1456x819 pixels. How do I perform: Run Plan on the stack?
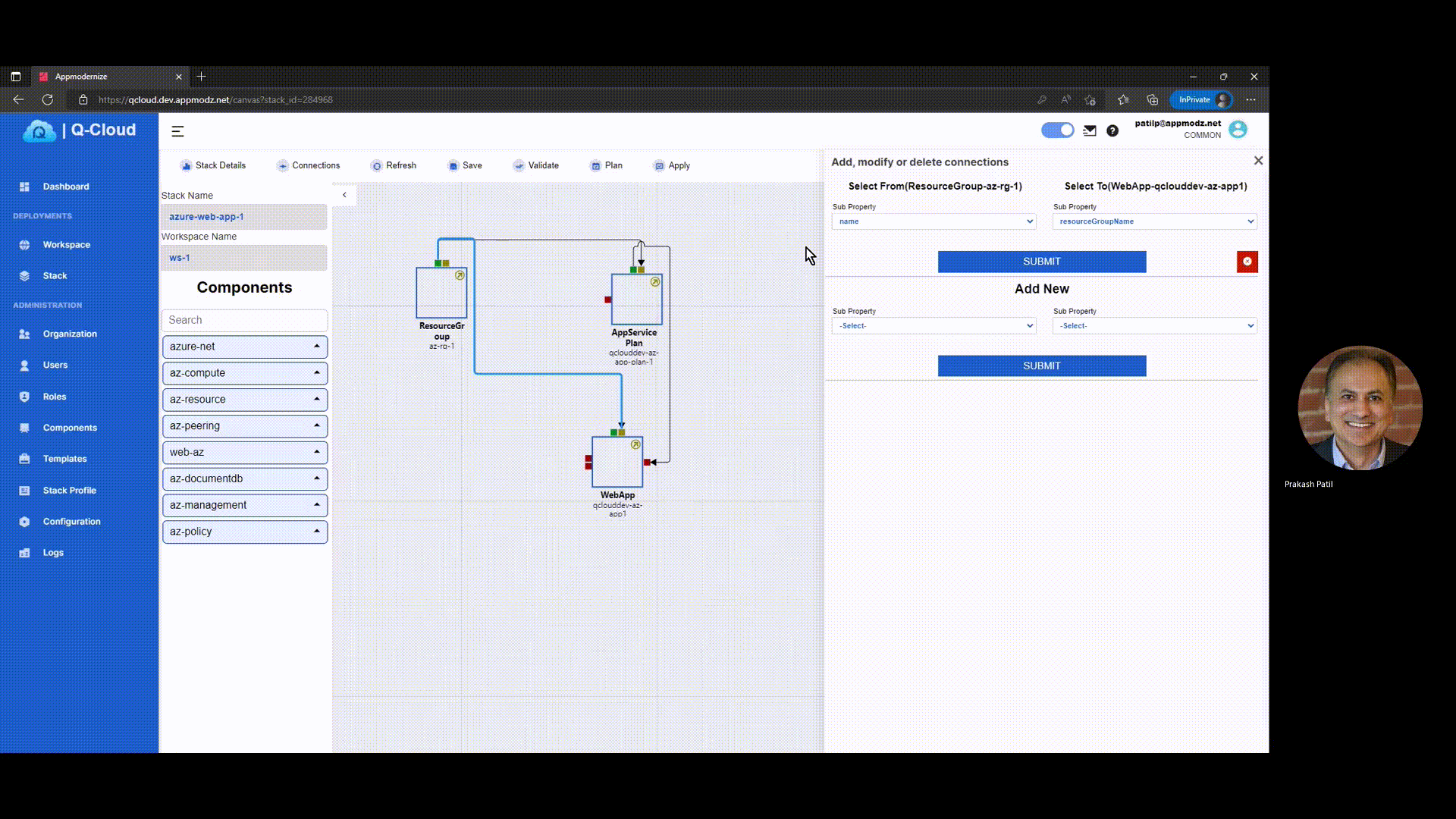(x=607, y=165)
